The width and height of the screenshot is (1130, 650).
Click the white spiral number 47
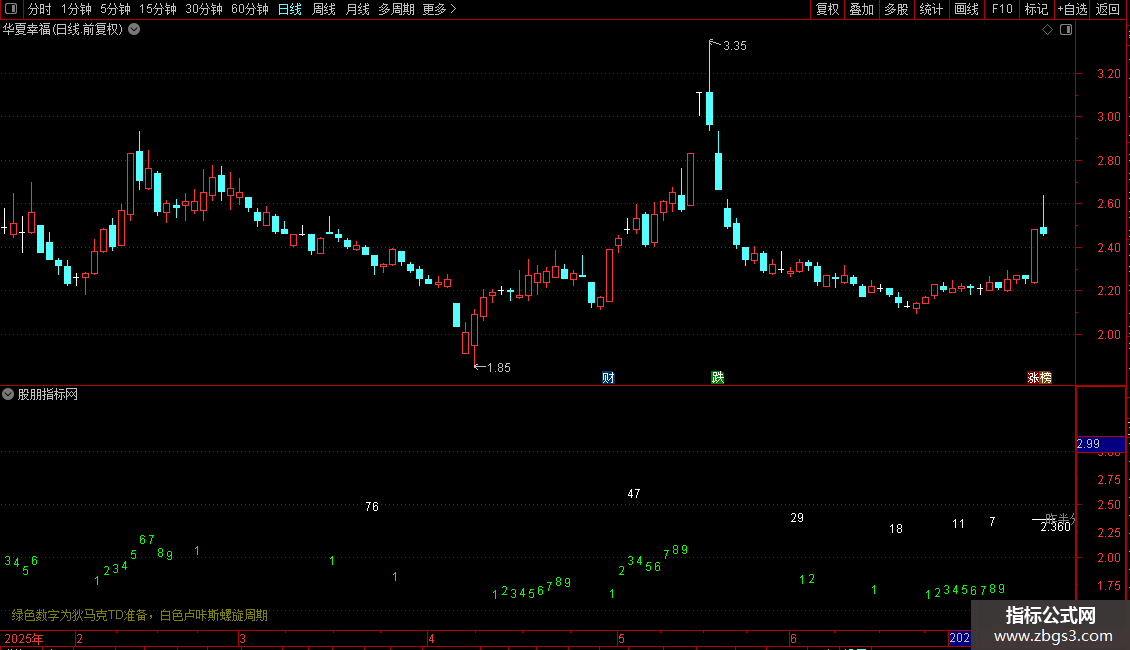tap(633, 494)
